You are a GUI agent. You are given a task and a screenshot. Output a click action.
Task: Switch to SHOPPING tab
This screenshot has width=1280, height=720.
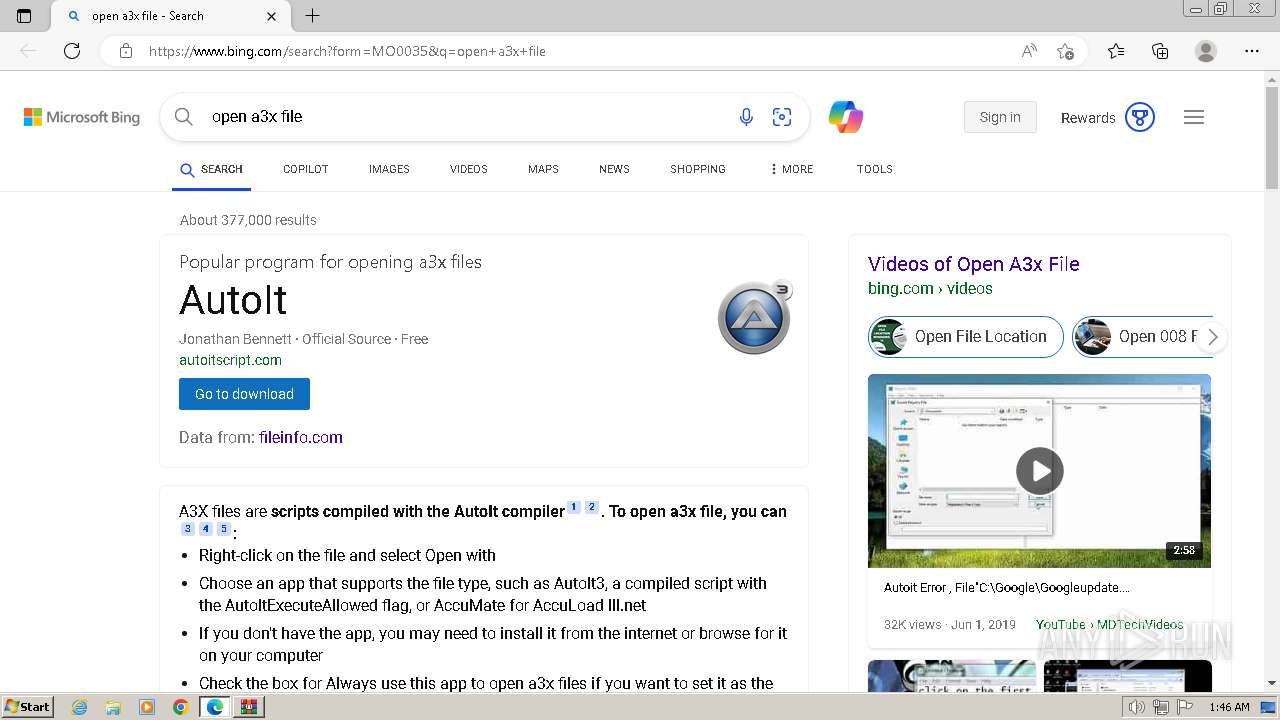pyautogui.click(x=698, y=169)
